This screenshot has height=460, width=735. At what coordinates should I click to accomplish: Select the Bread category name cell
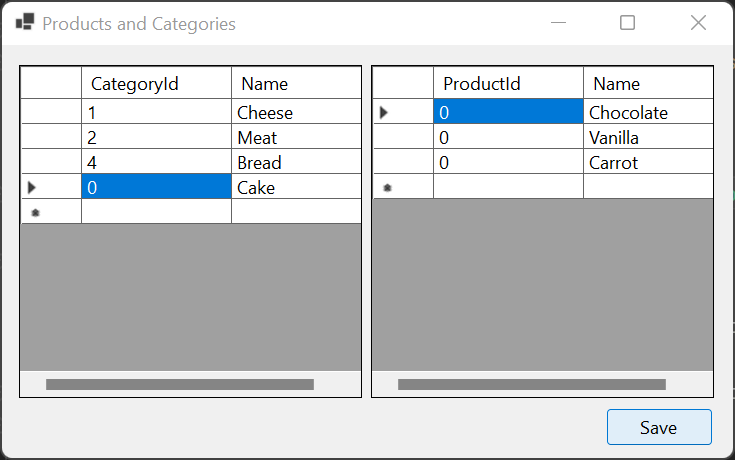pyautogui.click(x=295, y=162)
